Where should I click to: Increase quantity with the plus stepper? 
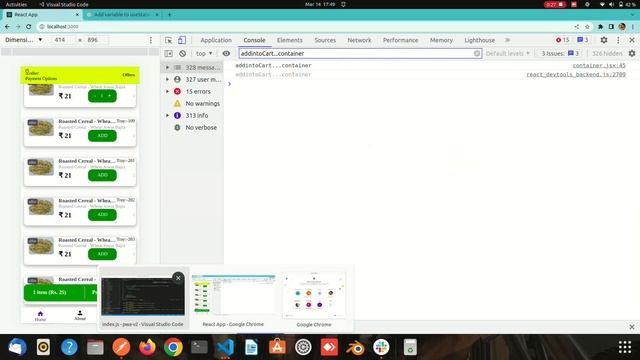click(x=109, y=96)
